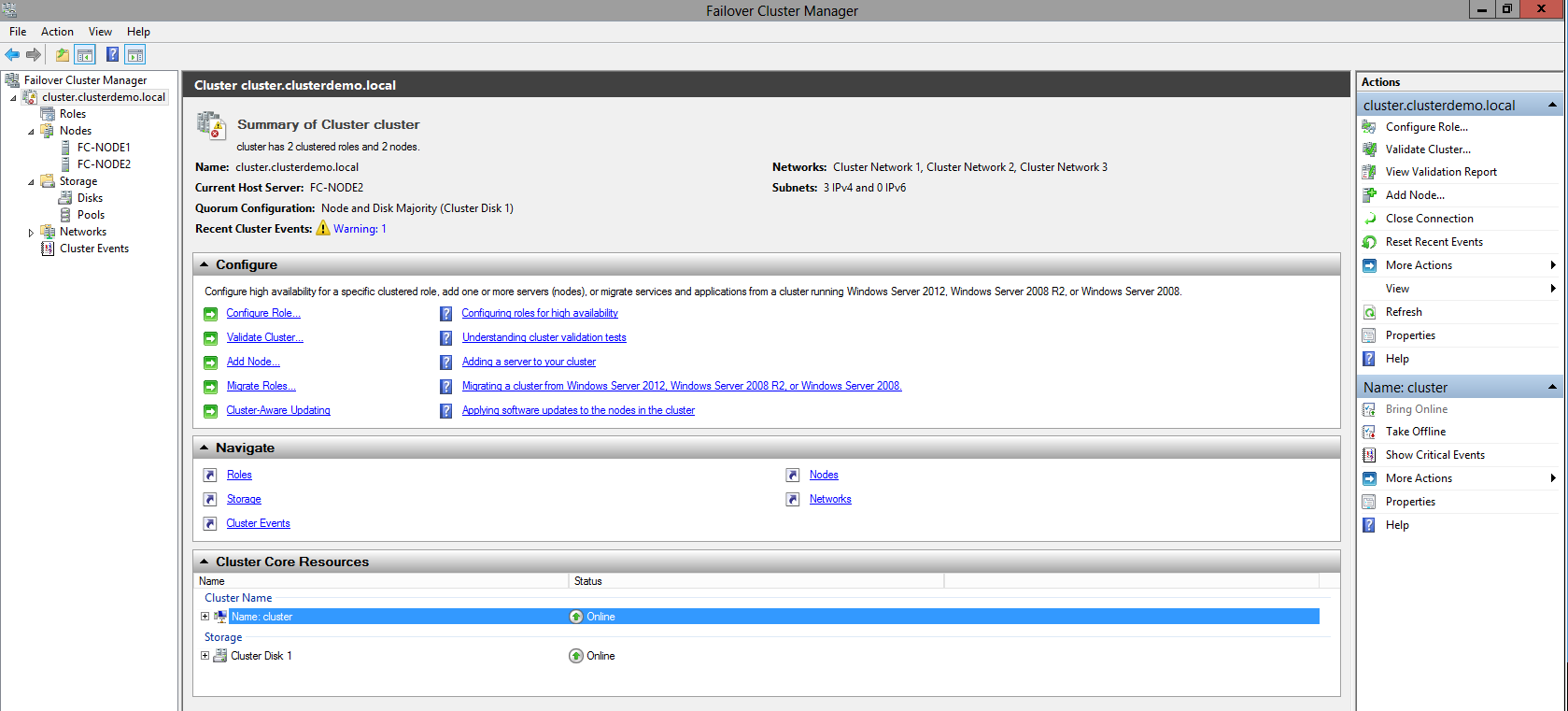The image size is (1568, 711).
Task: Click the shortcut icon beside Networks in Navigate
Action: click(793, 500)
